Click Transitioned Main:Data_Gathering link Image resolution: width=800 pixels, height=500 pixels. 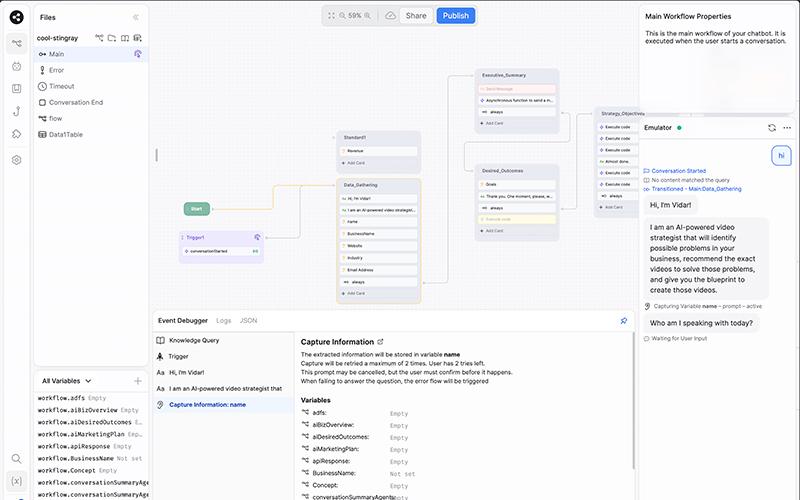tap(696, 189)
